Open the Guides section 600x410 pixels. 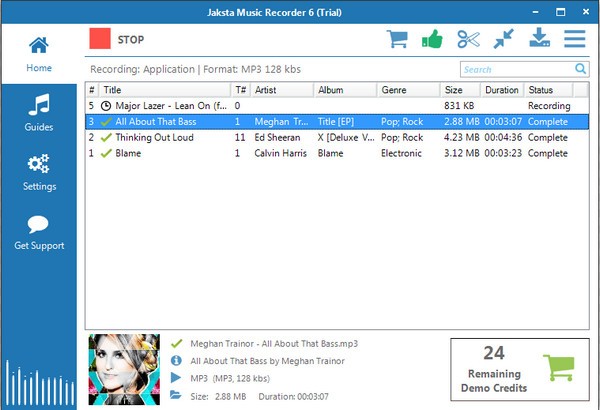[39, 113]
